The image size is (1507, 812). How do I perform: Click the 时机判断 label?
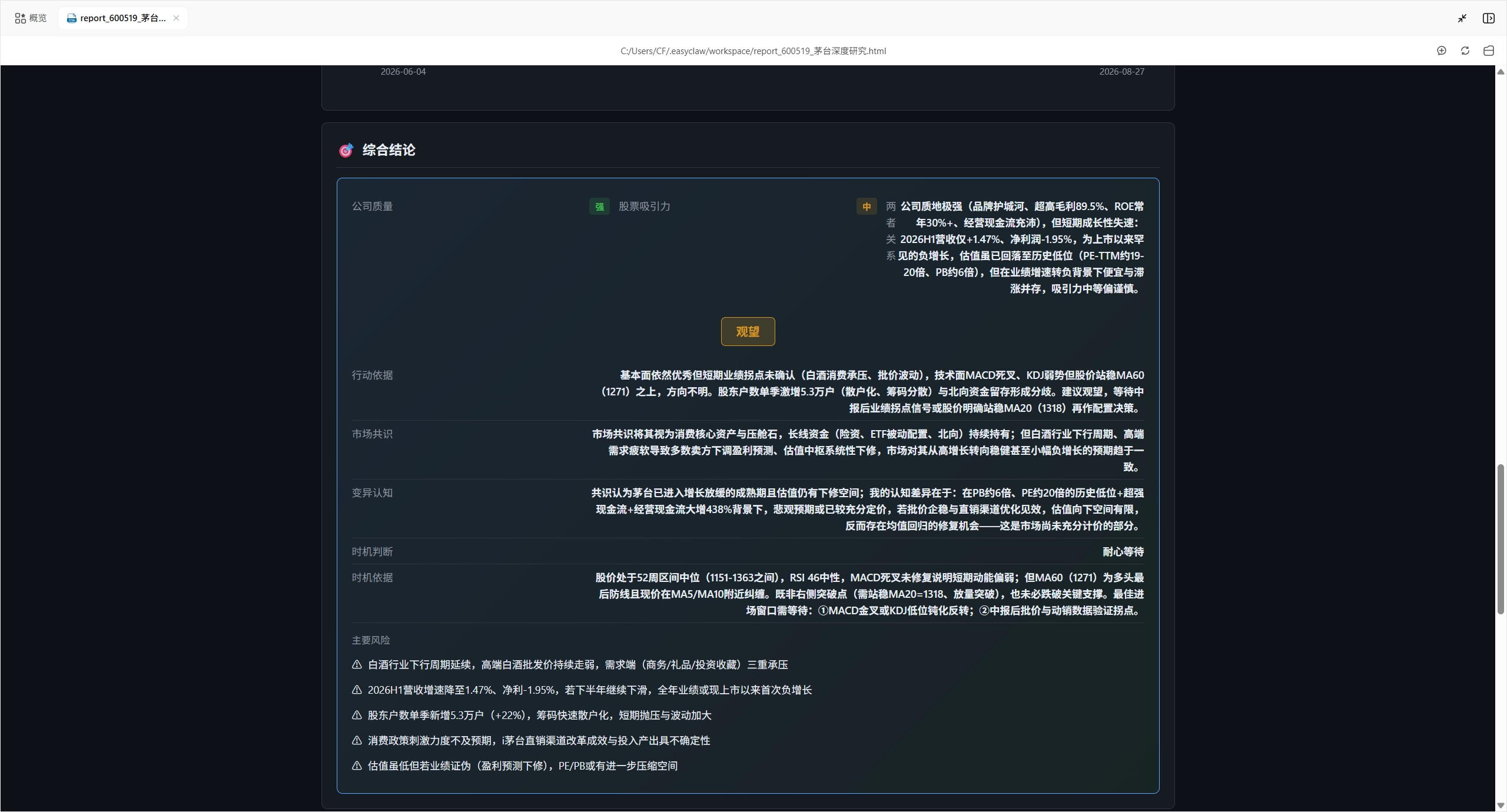click(372, 552)
